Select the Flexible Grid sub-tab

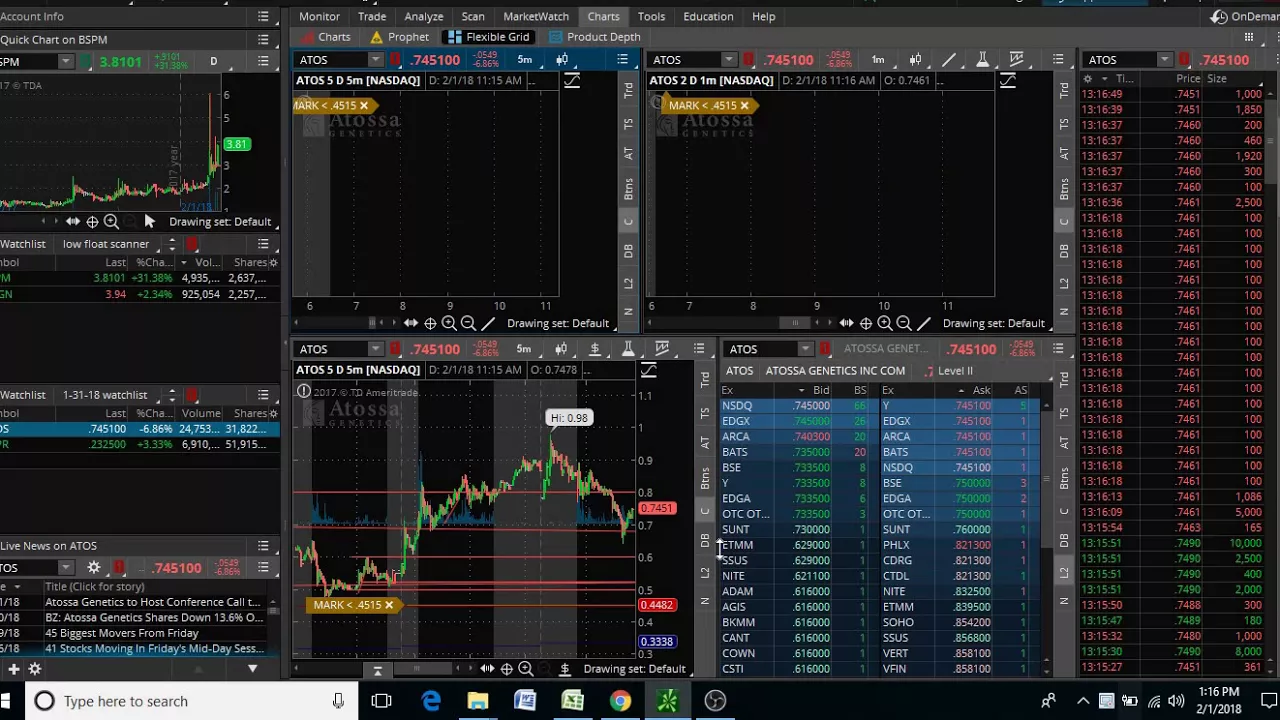tap(488, 37)
